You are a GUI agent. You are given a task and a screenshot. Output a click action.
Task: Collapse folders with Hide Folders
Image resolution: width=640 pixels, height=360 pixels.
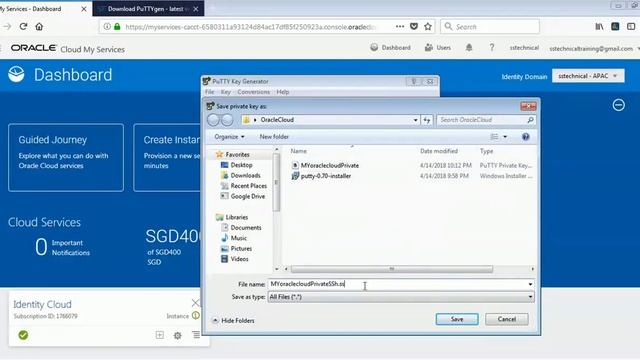(233, 321)
